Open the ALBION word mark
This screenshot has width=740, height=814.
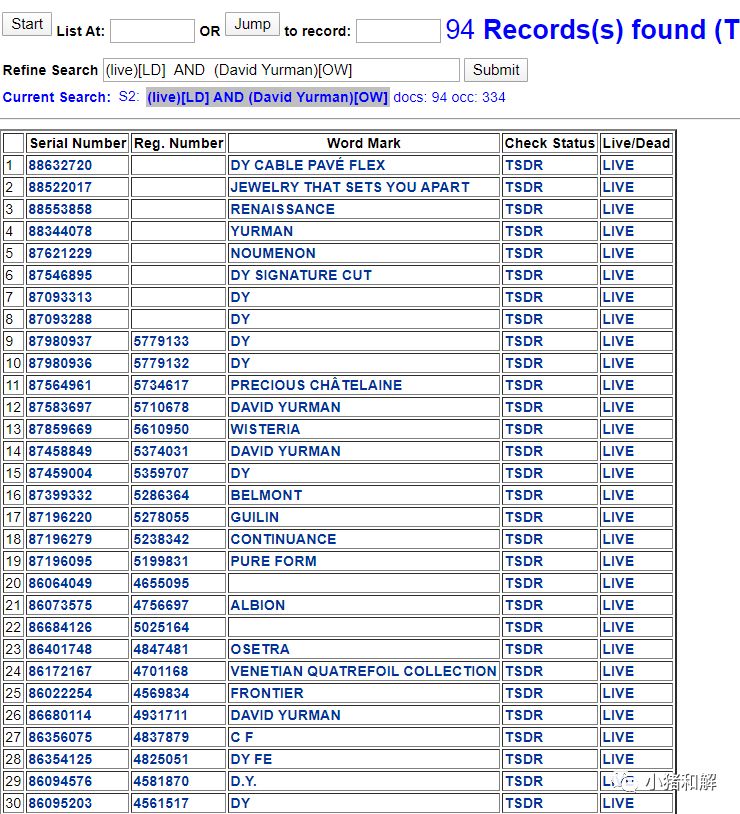[258, 605]
